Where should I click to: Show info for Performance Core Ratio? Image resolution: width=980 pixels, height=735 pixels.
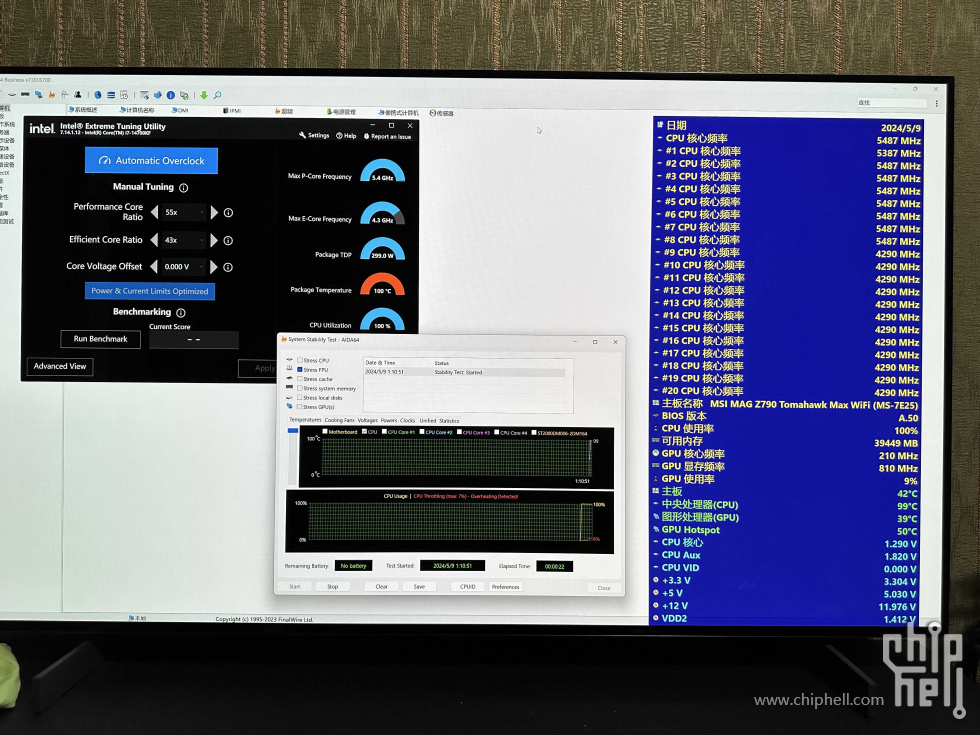tap(228, 212)
